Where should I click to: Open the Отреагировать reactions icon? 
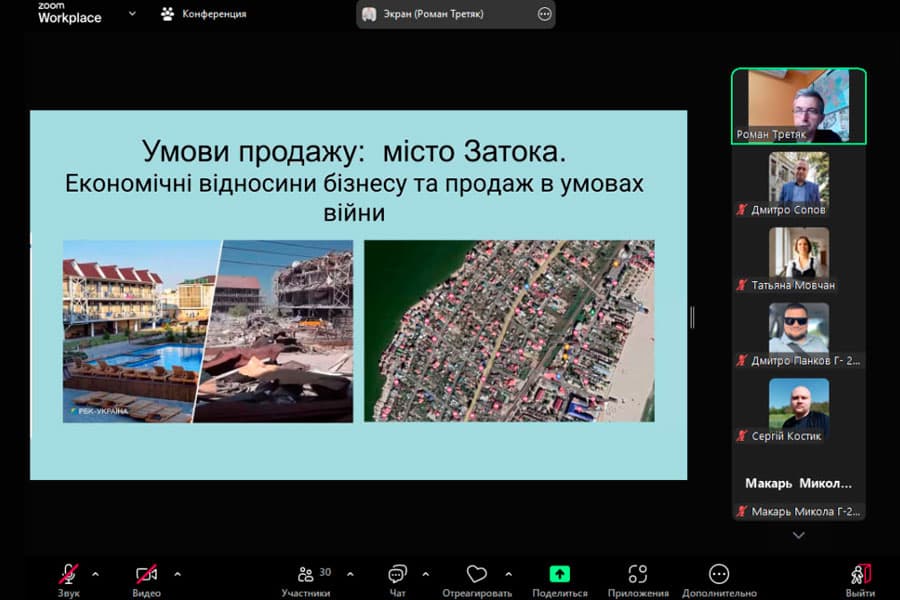(476, 573)
